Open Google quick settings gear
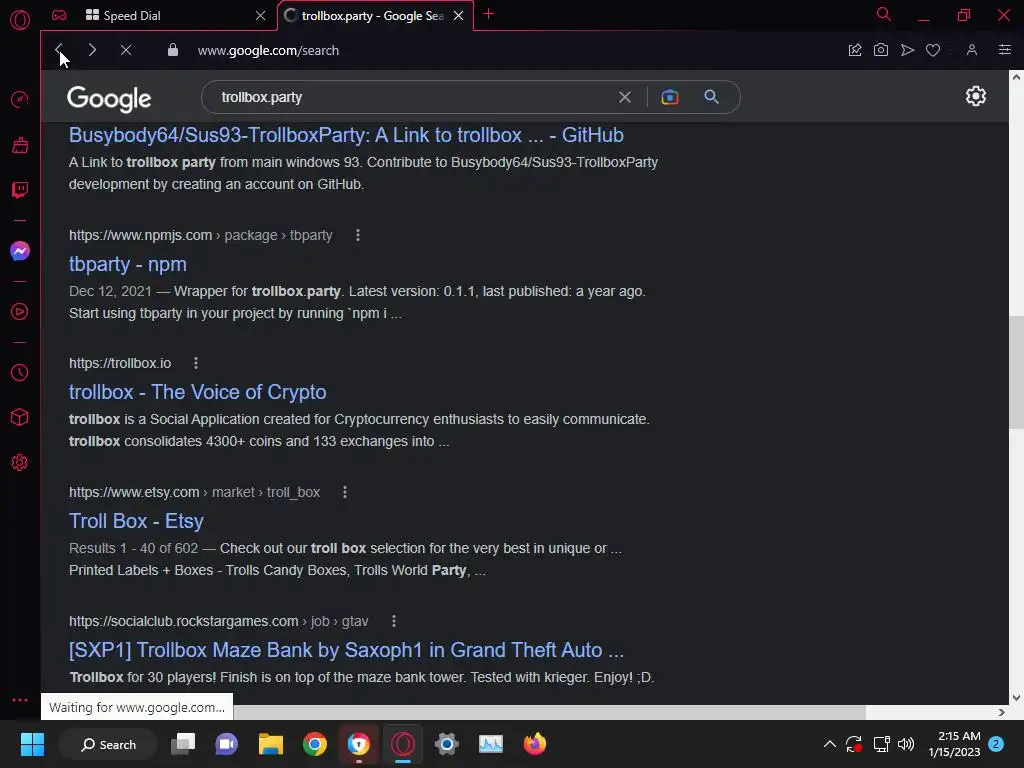This screenshot has height=768, width=1024. pyautogui.click(x=976, y=96)
